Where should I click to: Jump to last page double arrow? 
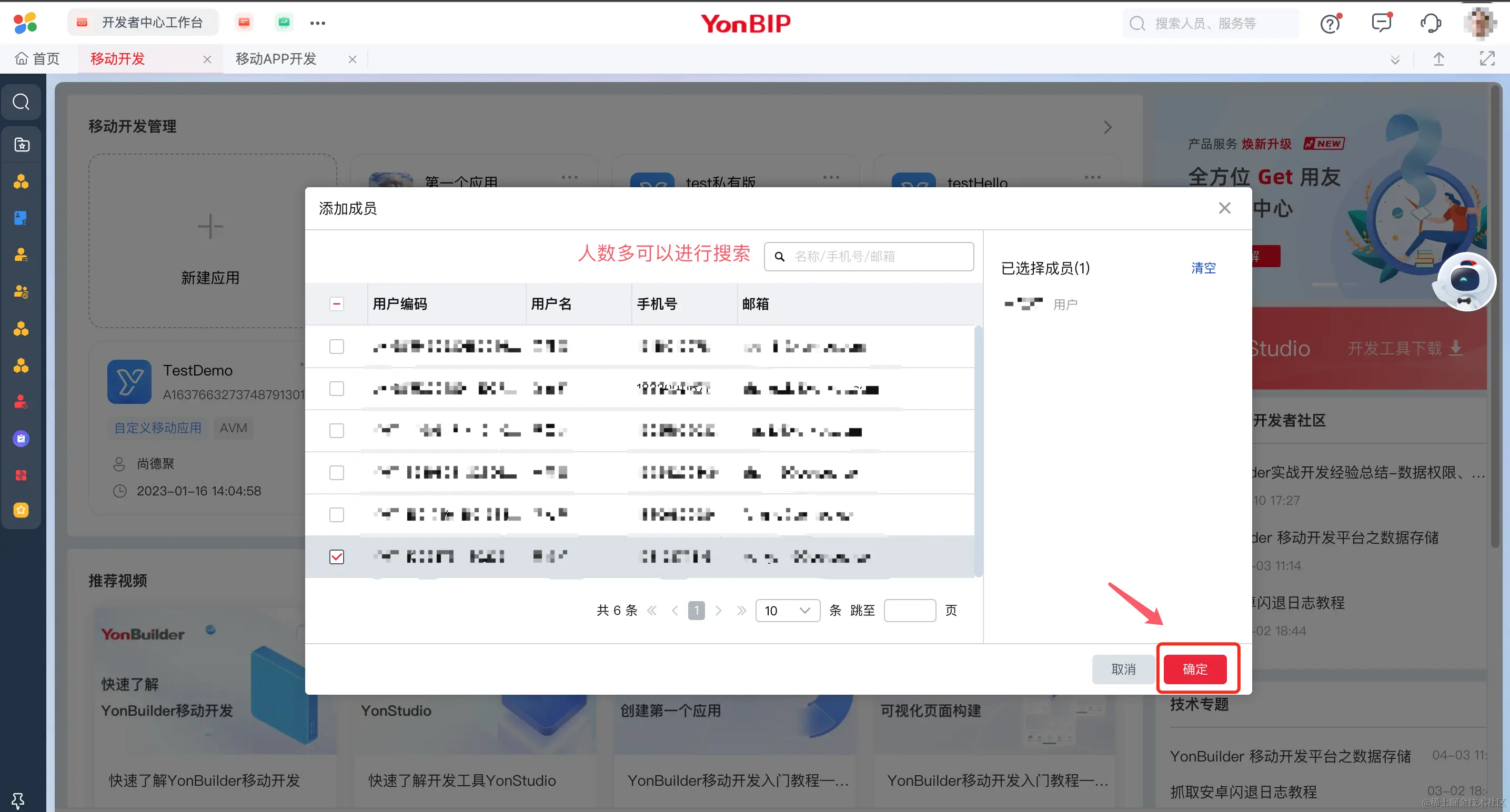(x=741, y=611)
